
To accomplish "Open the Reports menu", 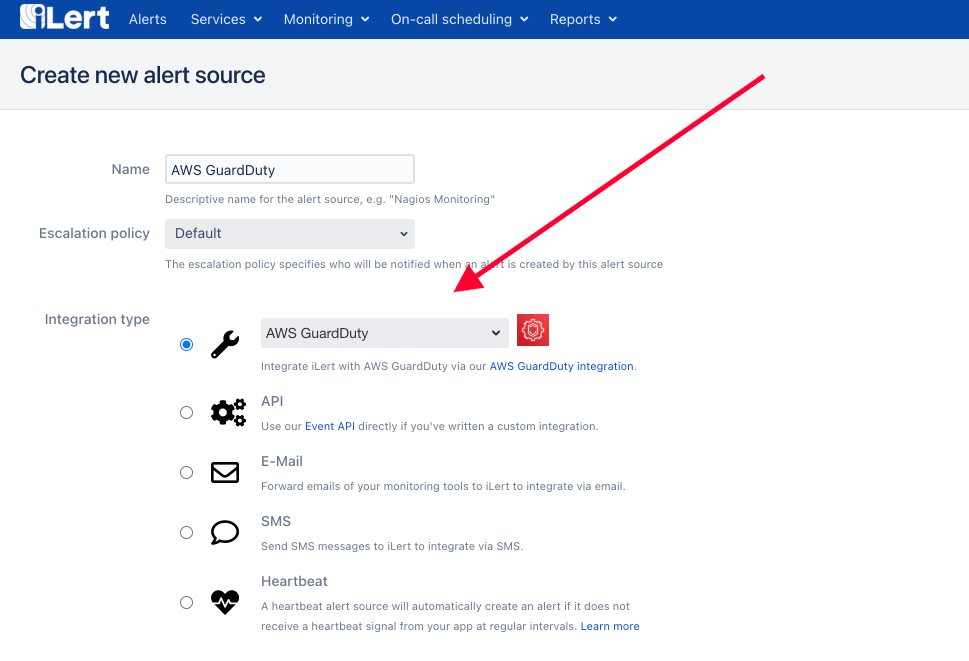I will click(583, 19).
